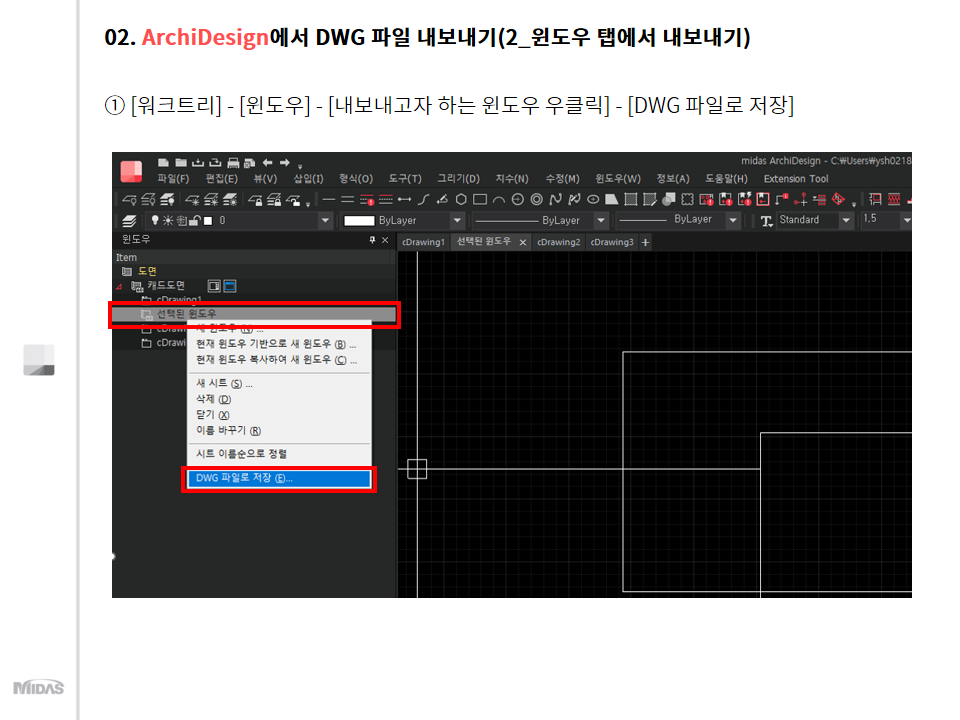Freeze the selected layer sun toolbar icon

pos(192,200)
